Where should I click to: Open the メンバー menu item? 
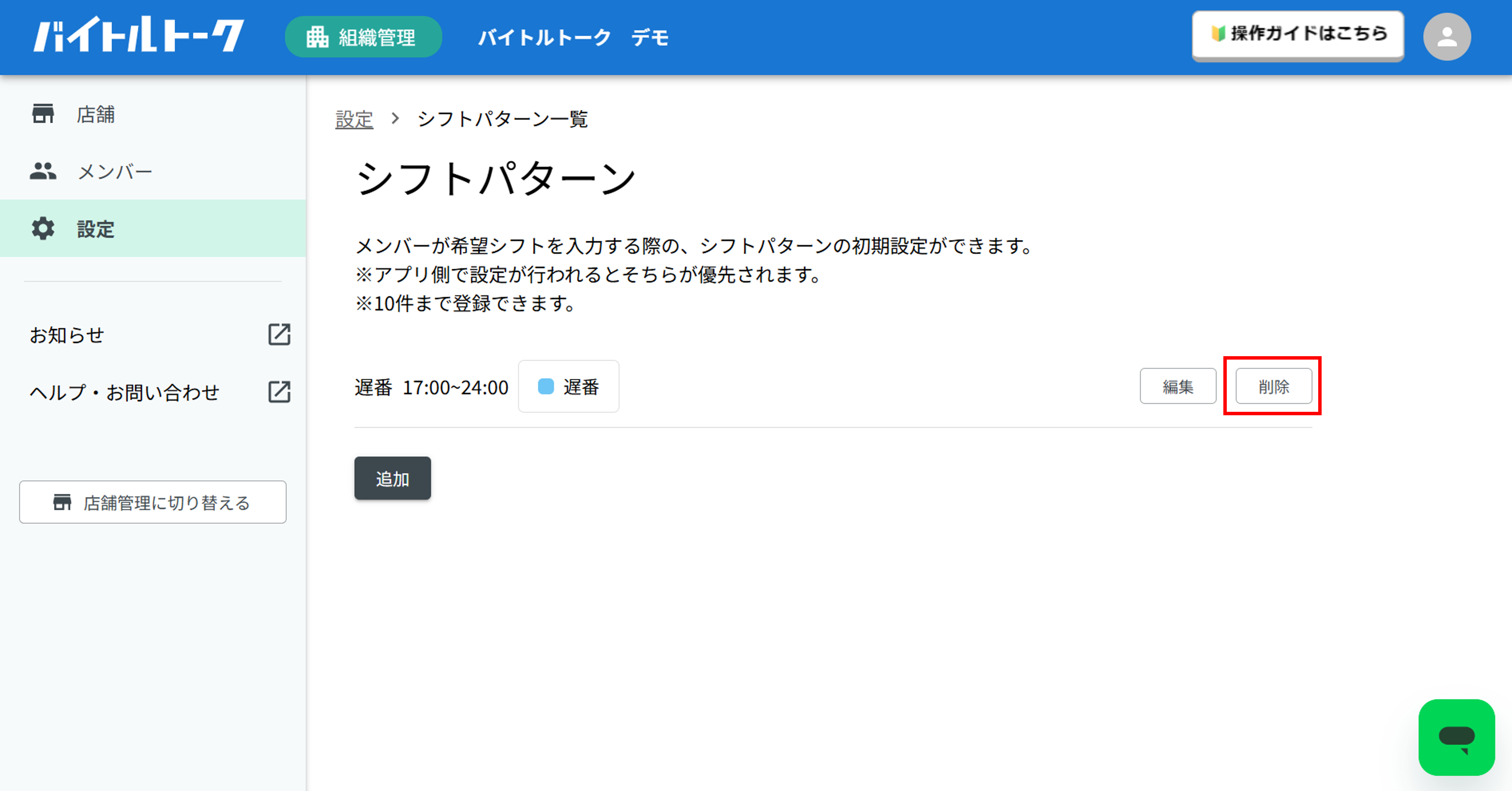tap(153, 171)
